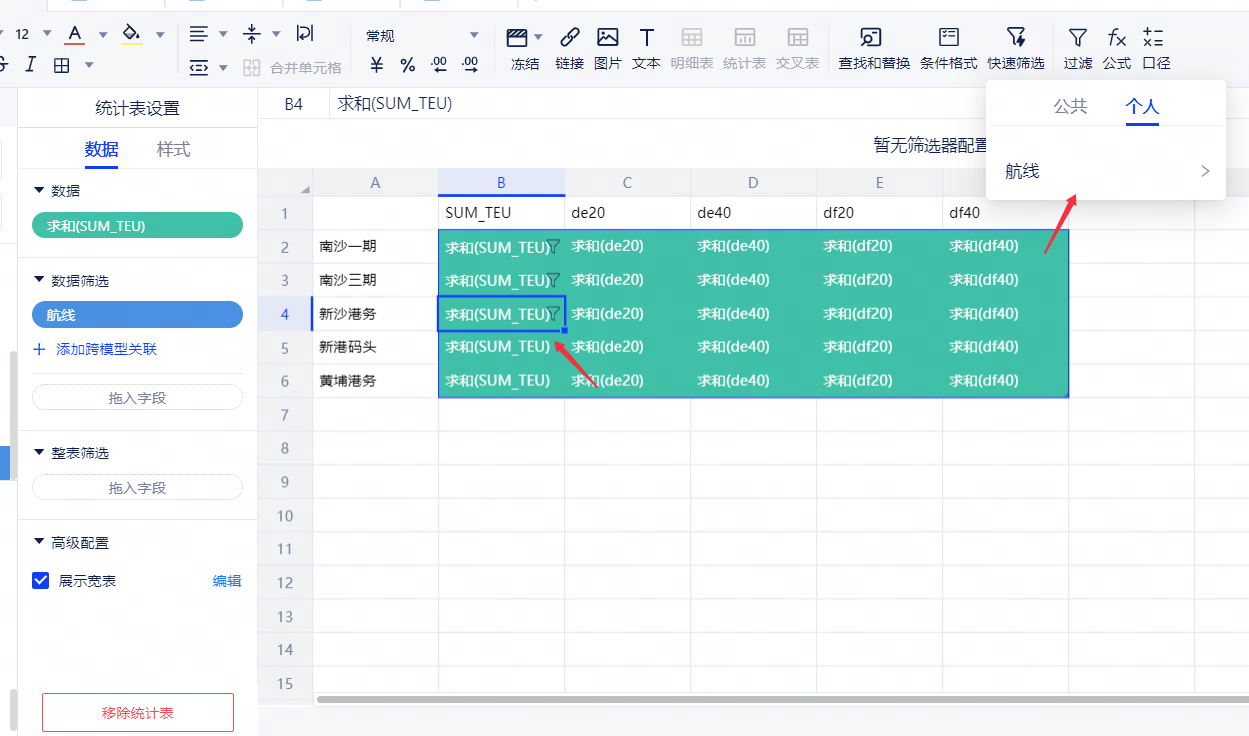
Task: Switch to the 样式 tab
Action: pyautogui.click(x=173, y=149)
